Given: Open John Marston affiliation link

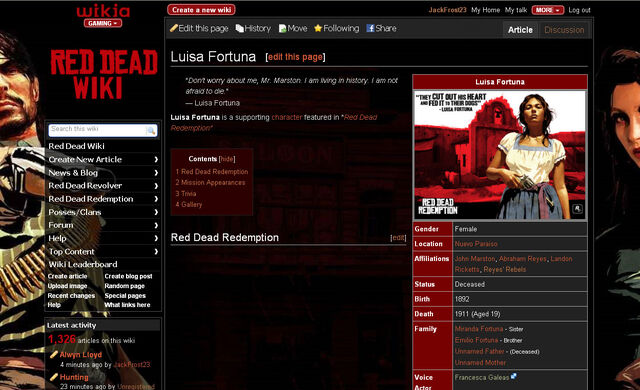Looking at the screenshot, I should [x=475, y=259].
